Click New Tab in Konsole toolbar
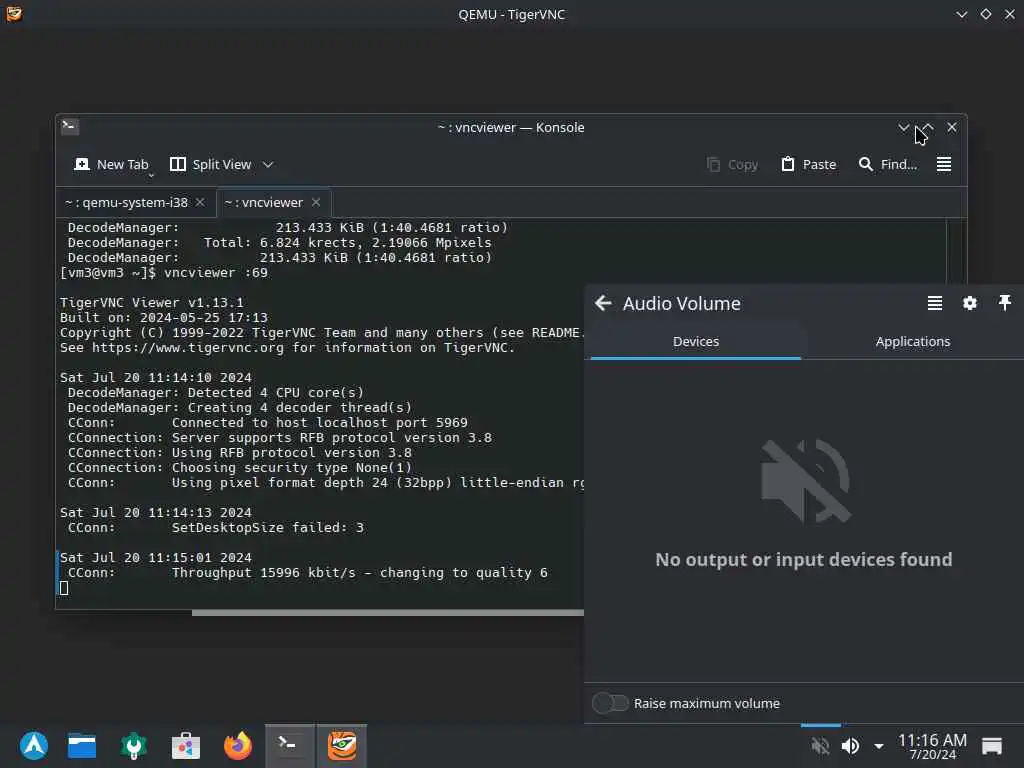Image resolution: width=1024 pixels, height=768 pixels. click(111, 165)
